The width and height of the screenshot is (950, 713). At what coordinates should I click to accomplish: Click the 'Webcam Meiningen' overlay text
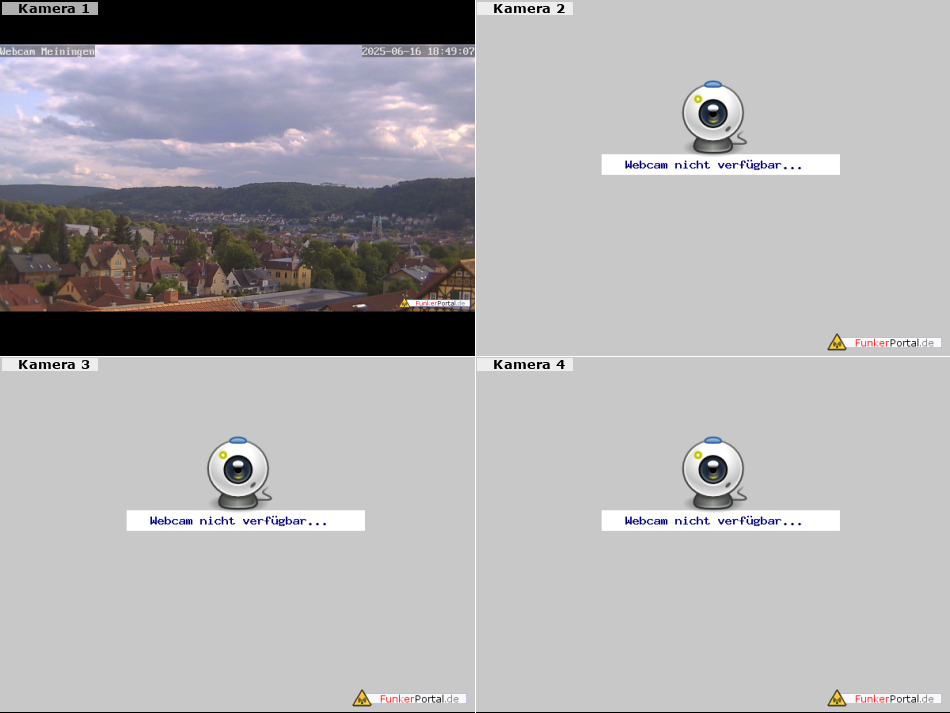click(x=47, y=51)
